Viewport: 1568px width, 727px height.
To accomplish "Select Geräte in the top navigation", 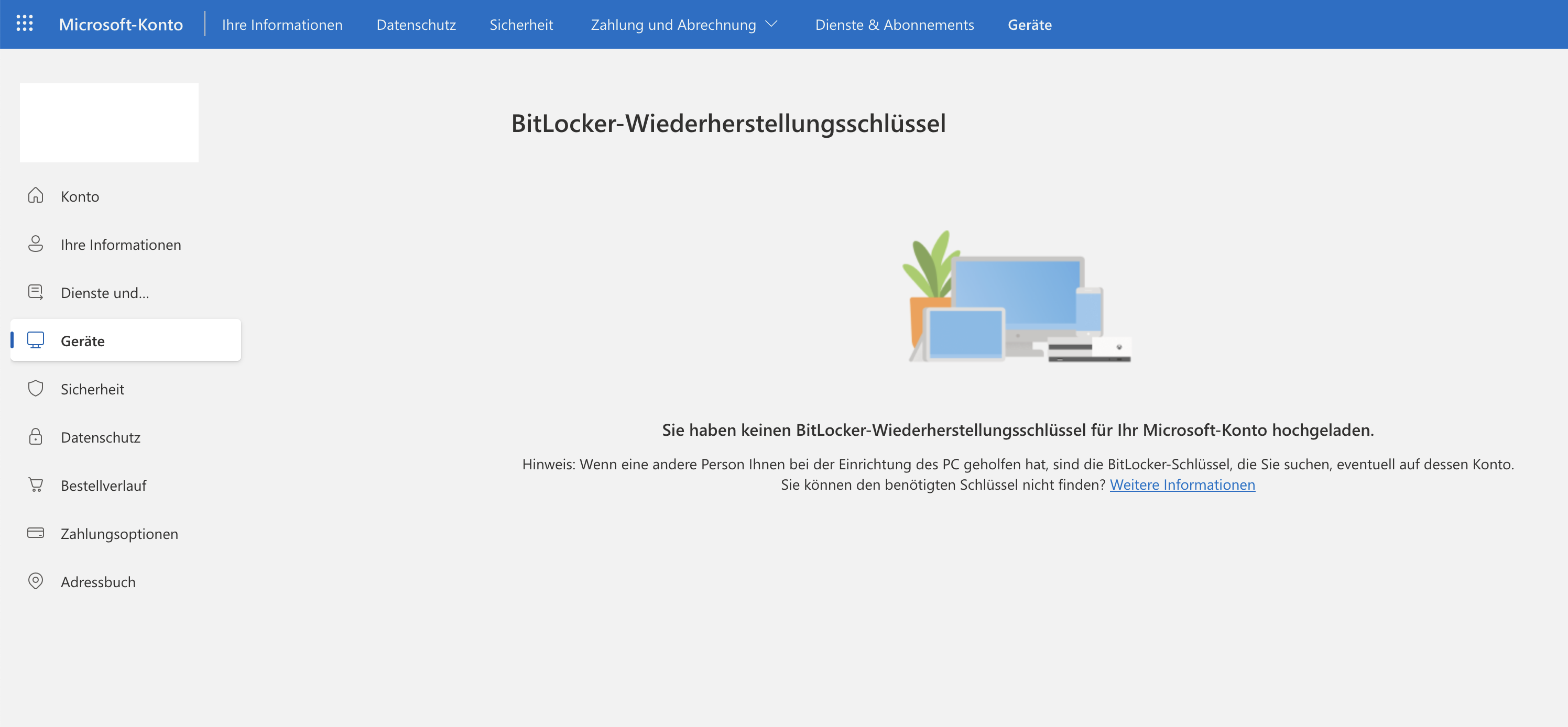I will click(1029, 25).
